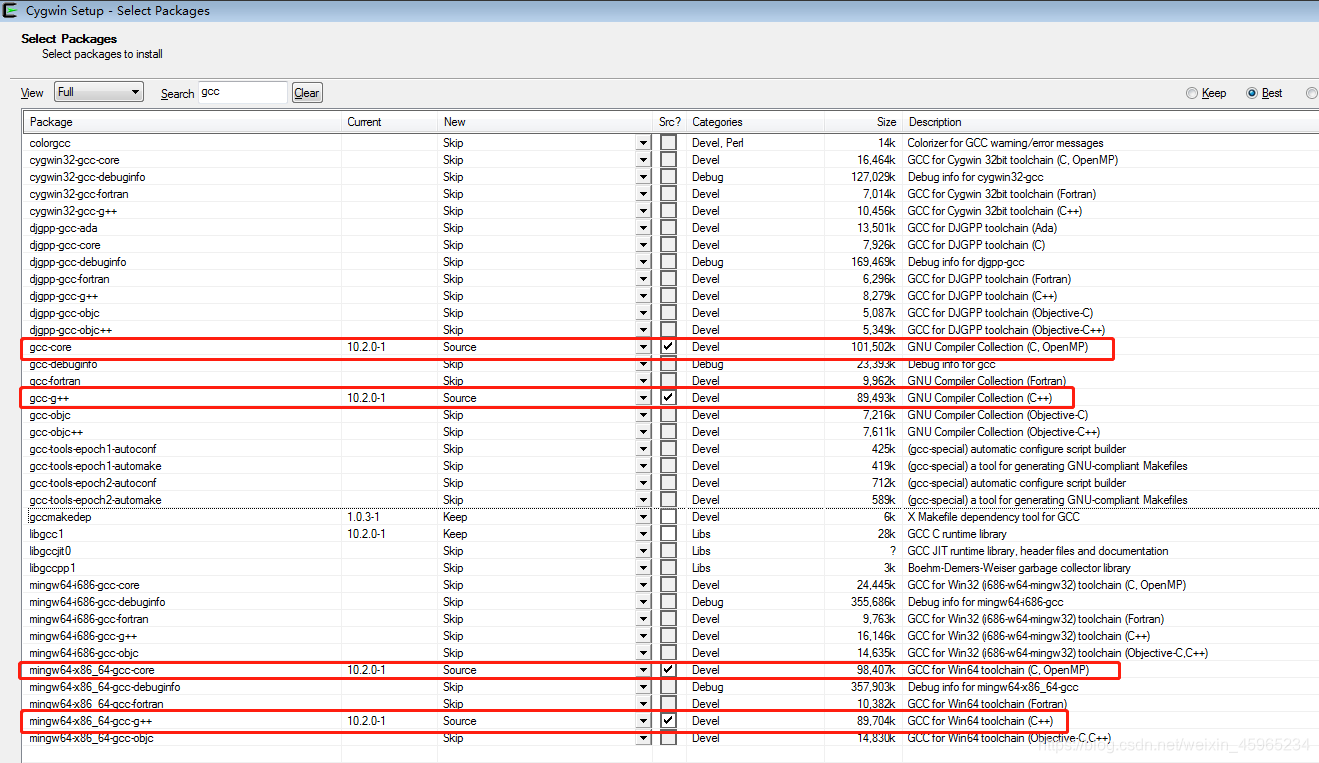1319x763 pixels.
Task: Open the New dropdown for cygwin32-gcc-core
Action: pyautogui.click(x=643, y=160)
